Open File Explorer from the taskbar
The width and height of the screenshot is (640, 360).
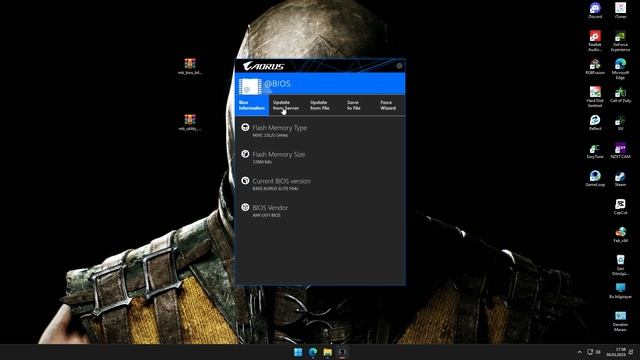[327, 352]
